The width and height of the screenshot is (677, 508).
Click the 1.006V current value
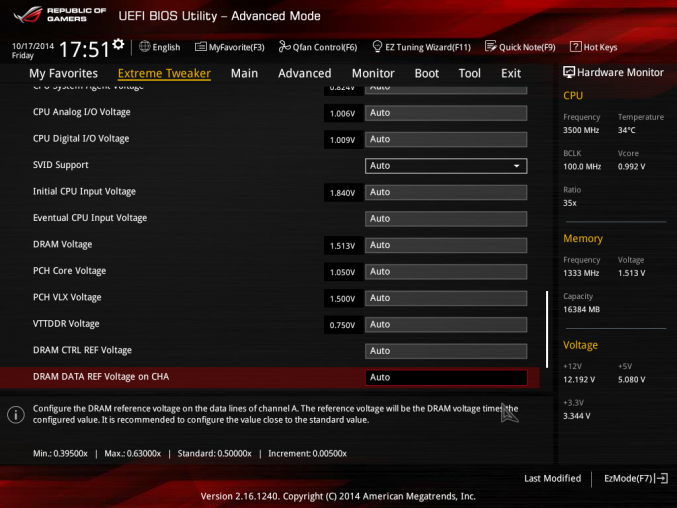[x=342, y=114]
